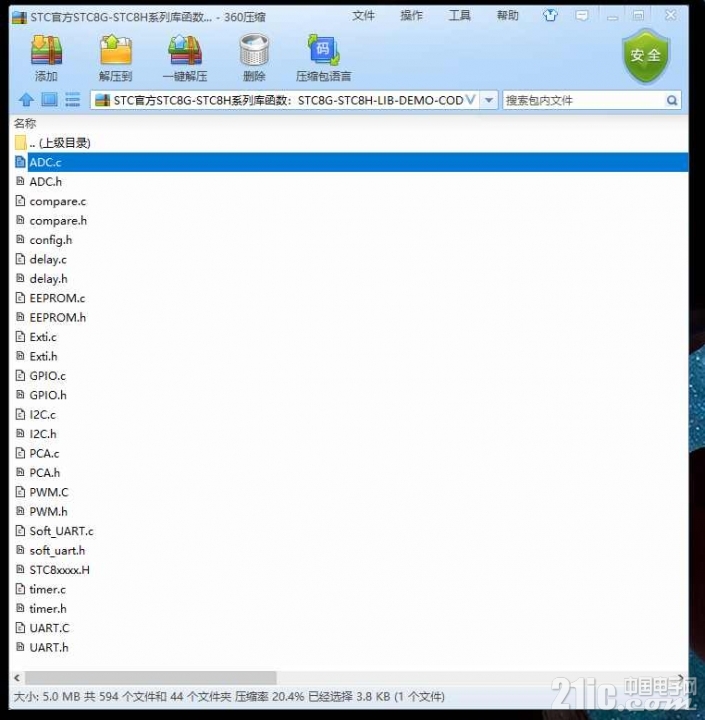Select the PCA.h file

coord(349,472)
